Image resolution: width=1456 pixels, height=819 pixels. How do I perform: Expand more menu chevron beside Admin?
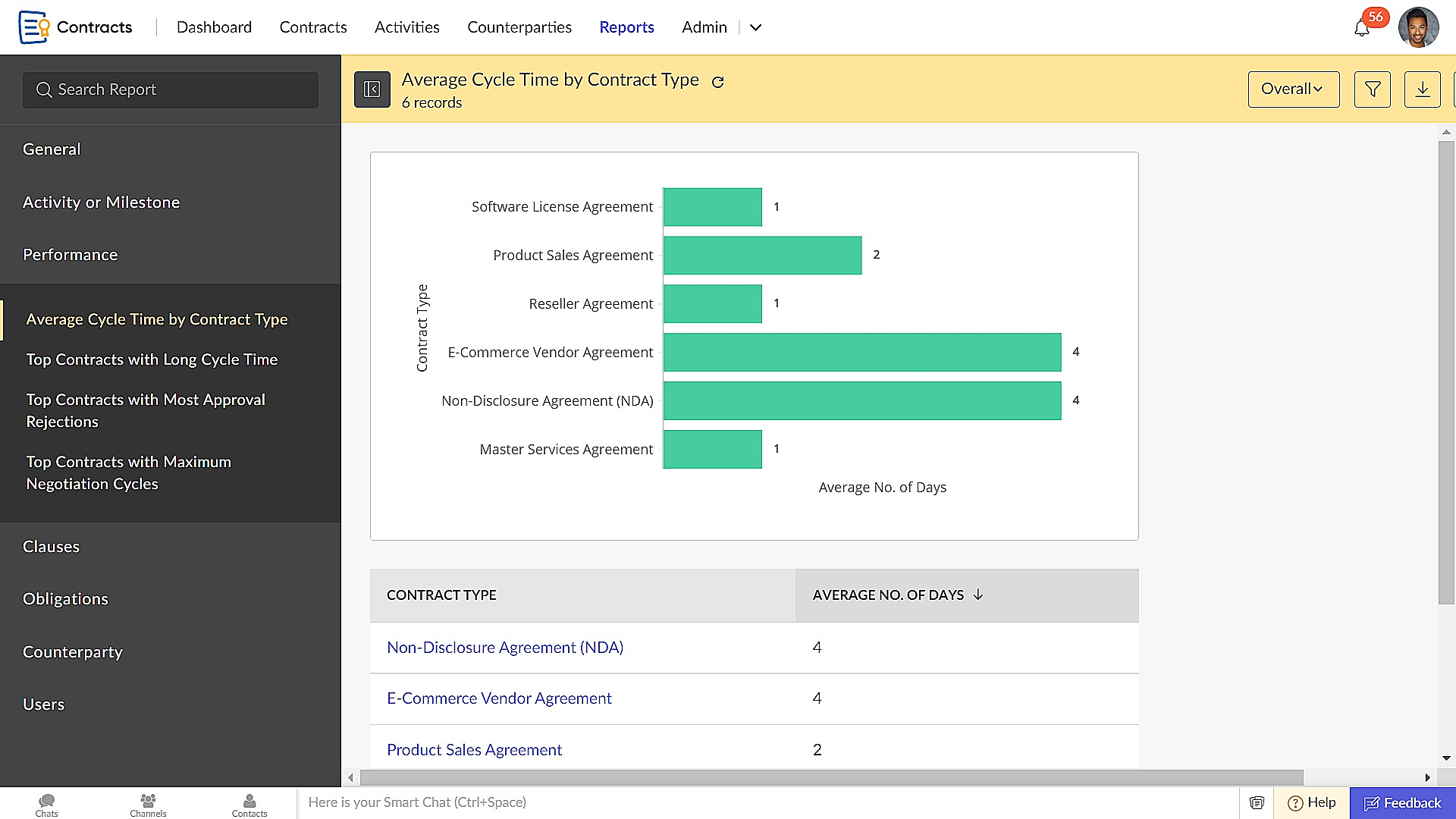point(755,28)
